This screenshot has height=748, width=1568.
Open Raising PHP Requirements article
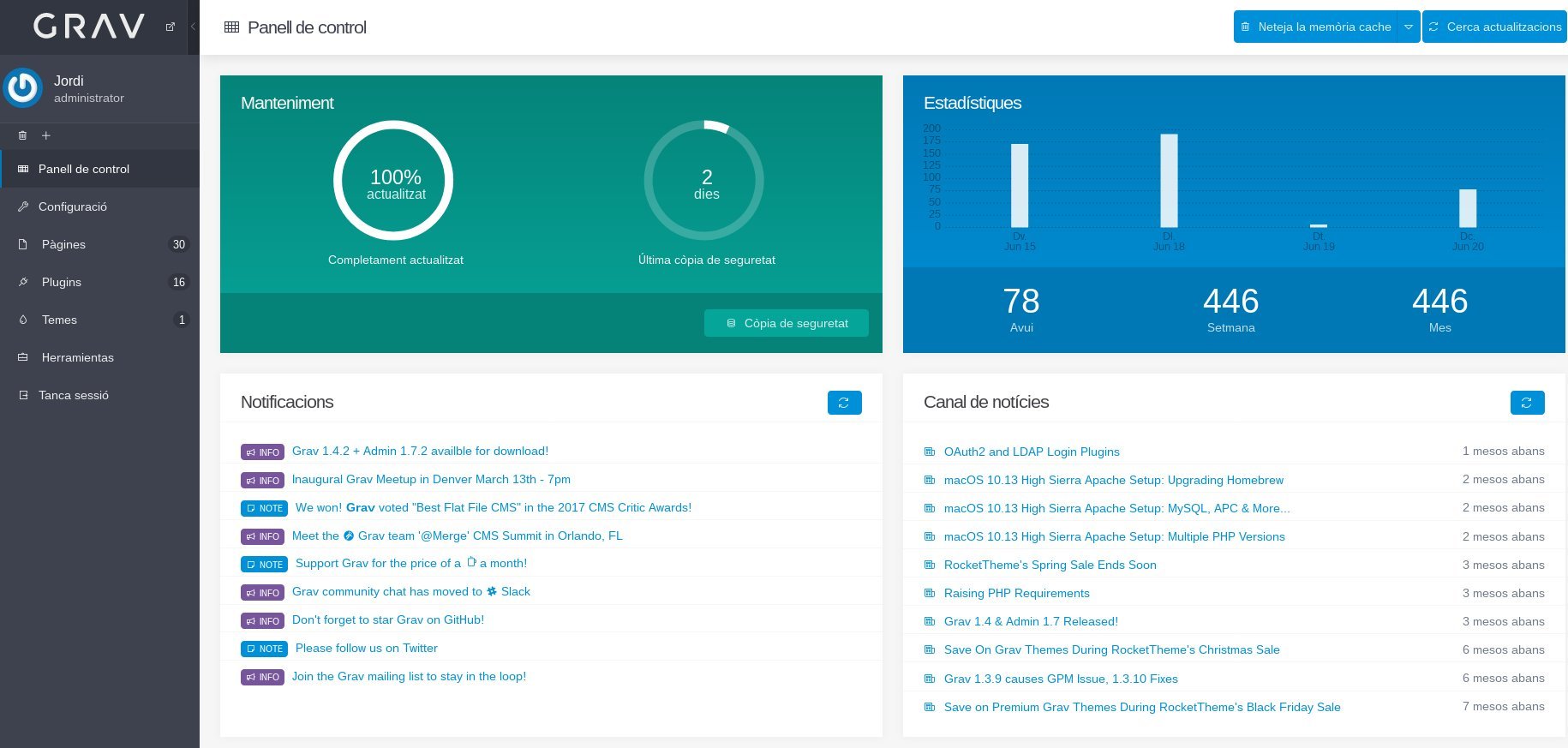click(1017, 593)
